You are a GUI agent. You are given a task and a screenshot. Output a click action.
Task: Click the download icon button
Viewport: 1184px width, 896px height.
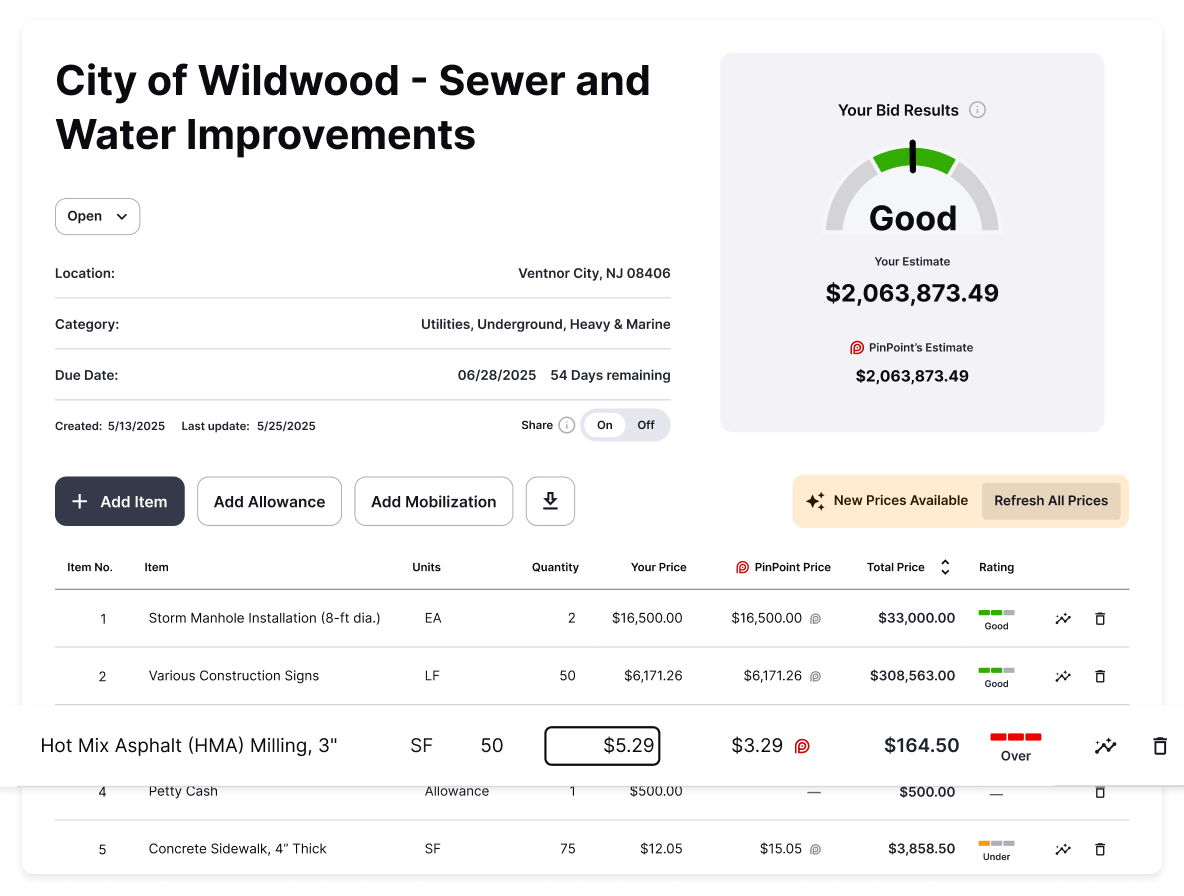click(550, 501)
